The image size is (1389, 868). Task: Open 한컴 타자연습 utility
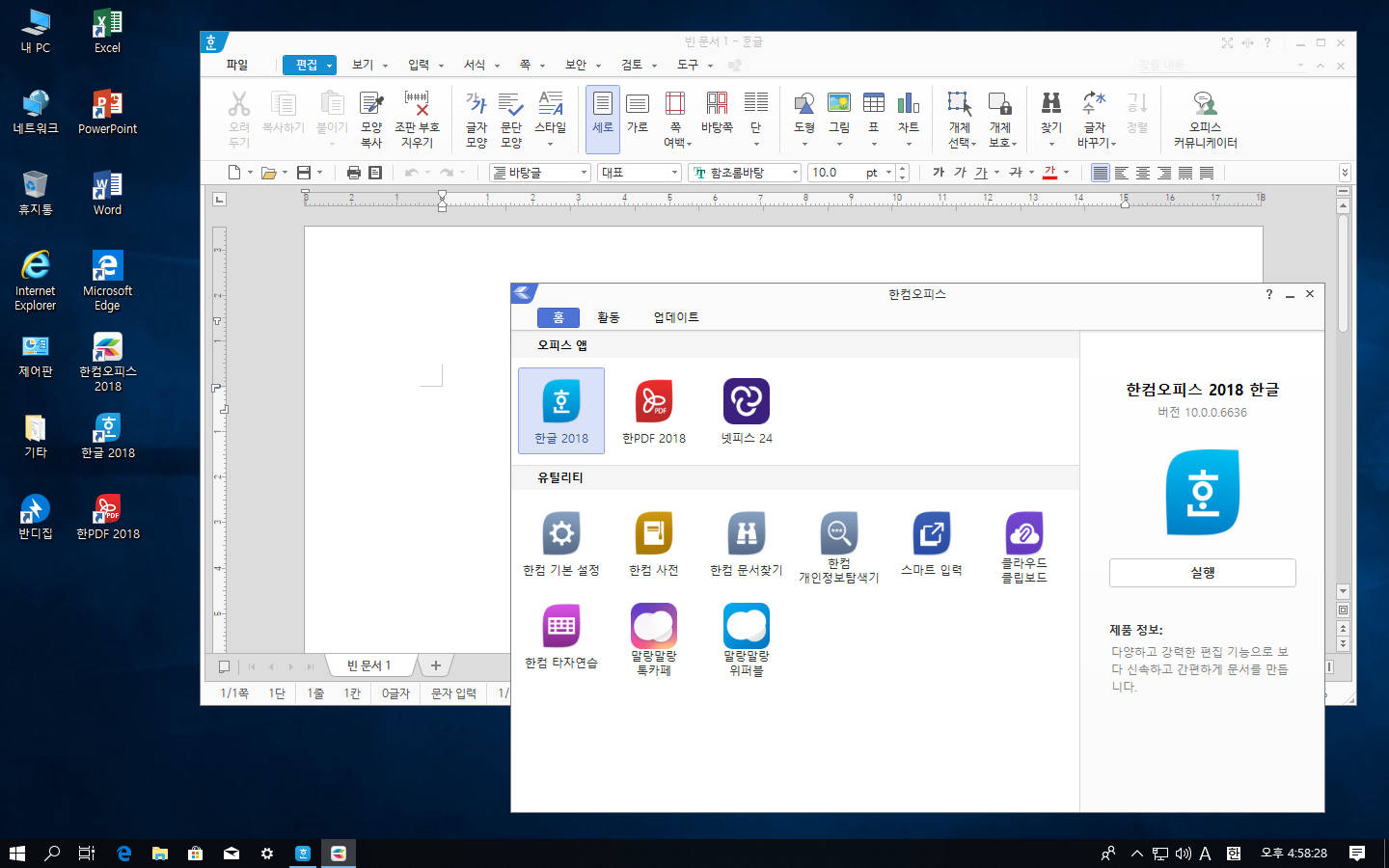pyautogui.click(x=561, y=637)
